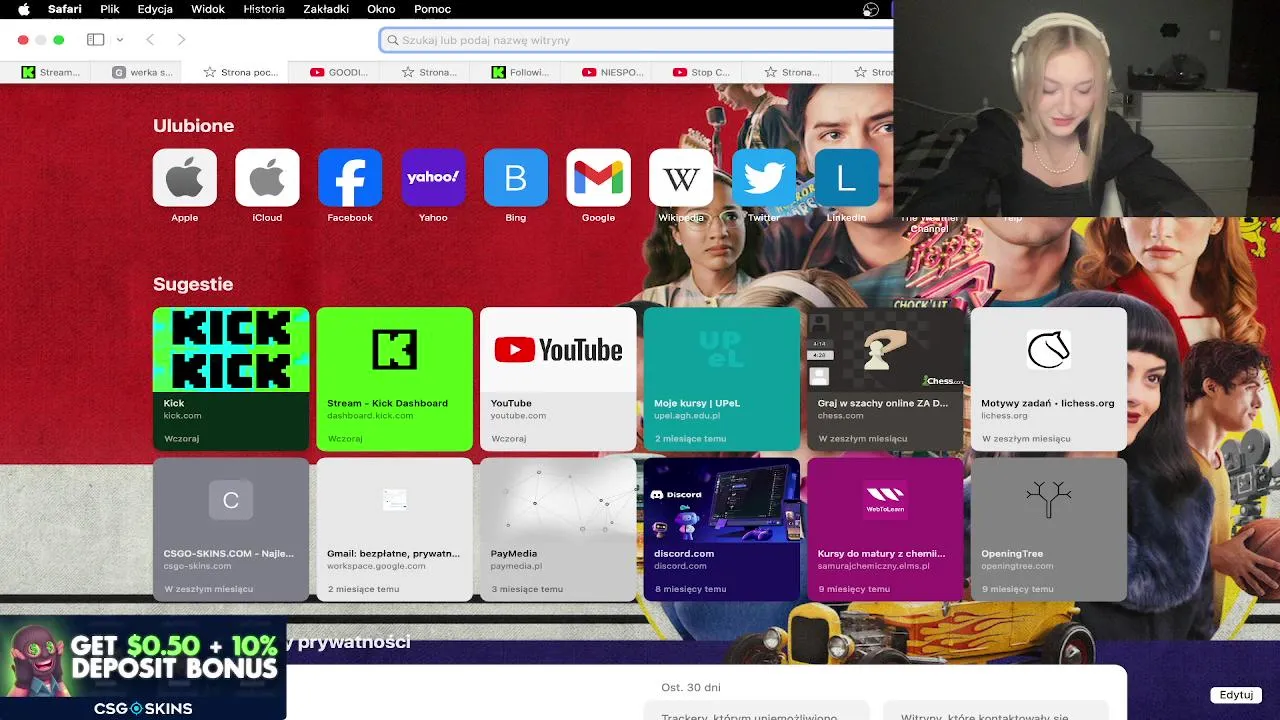Image resolution: width=1280 pixels, height=720 pixels.
Task: Open the PayMedia suggestion card
Action: point(558,529)
